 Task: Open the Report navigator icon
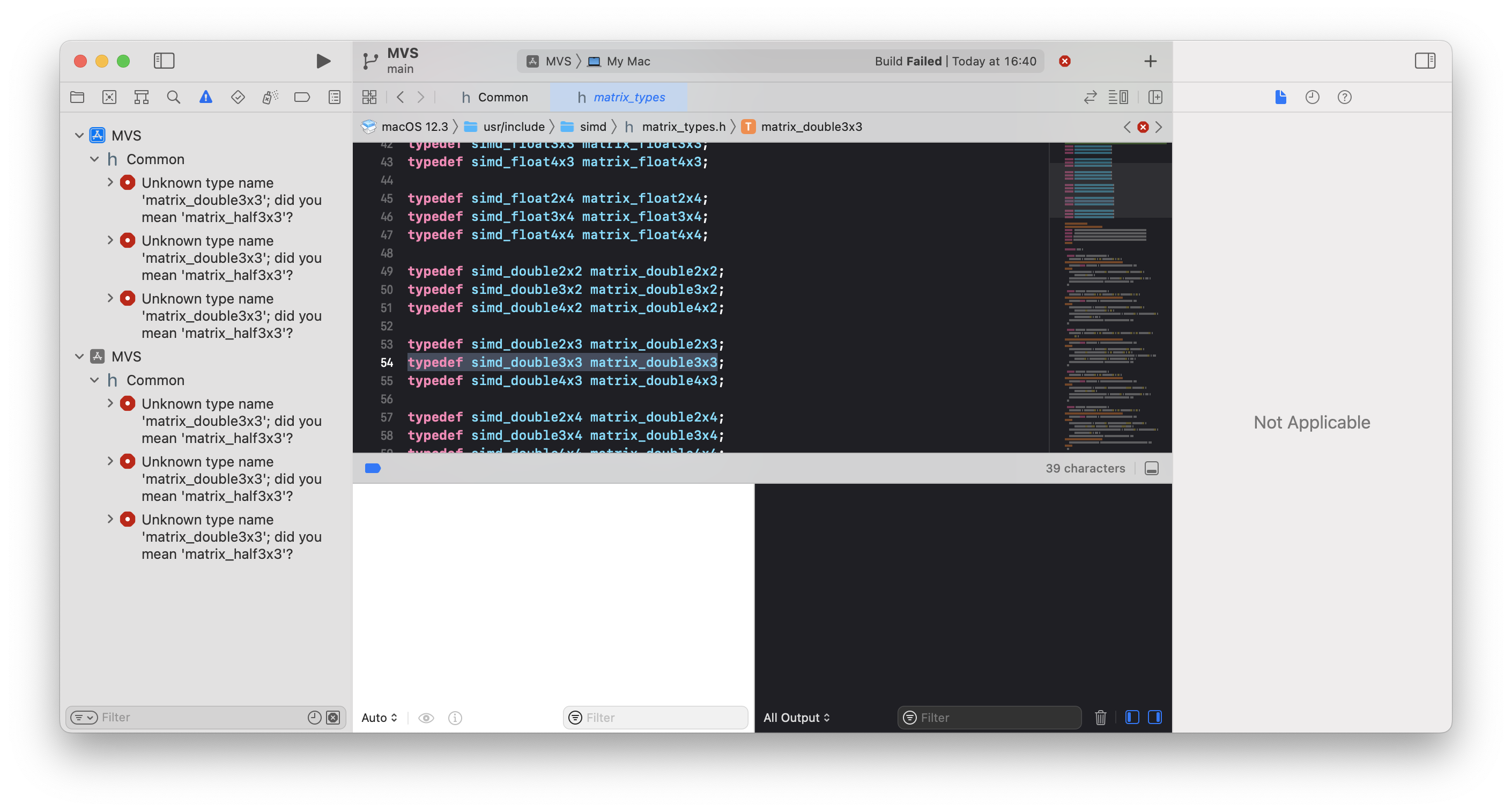[335, 97]
